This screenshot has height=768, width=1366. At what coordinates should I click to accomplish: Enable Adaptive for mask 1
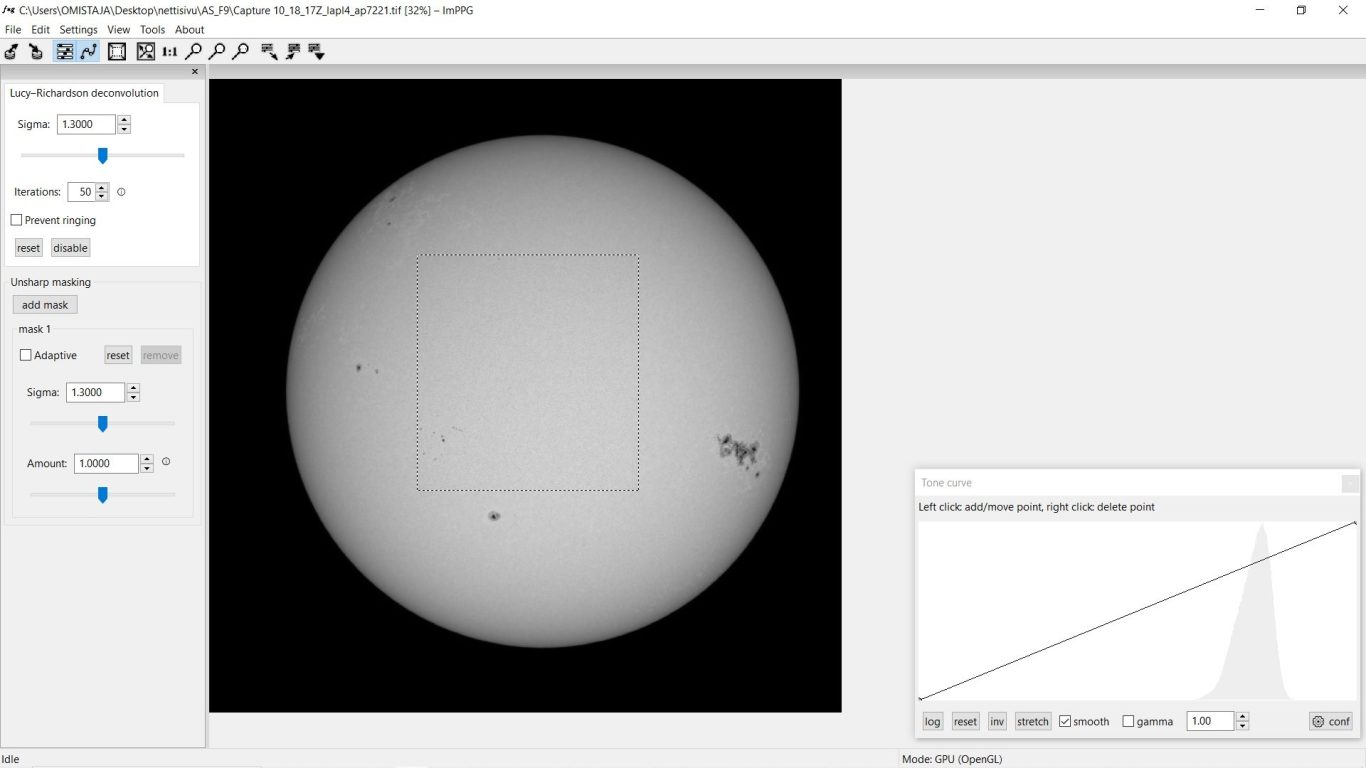26,355
